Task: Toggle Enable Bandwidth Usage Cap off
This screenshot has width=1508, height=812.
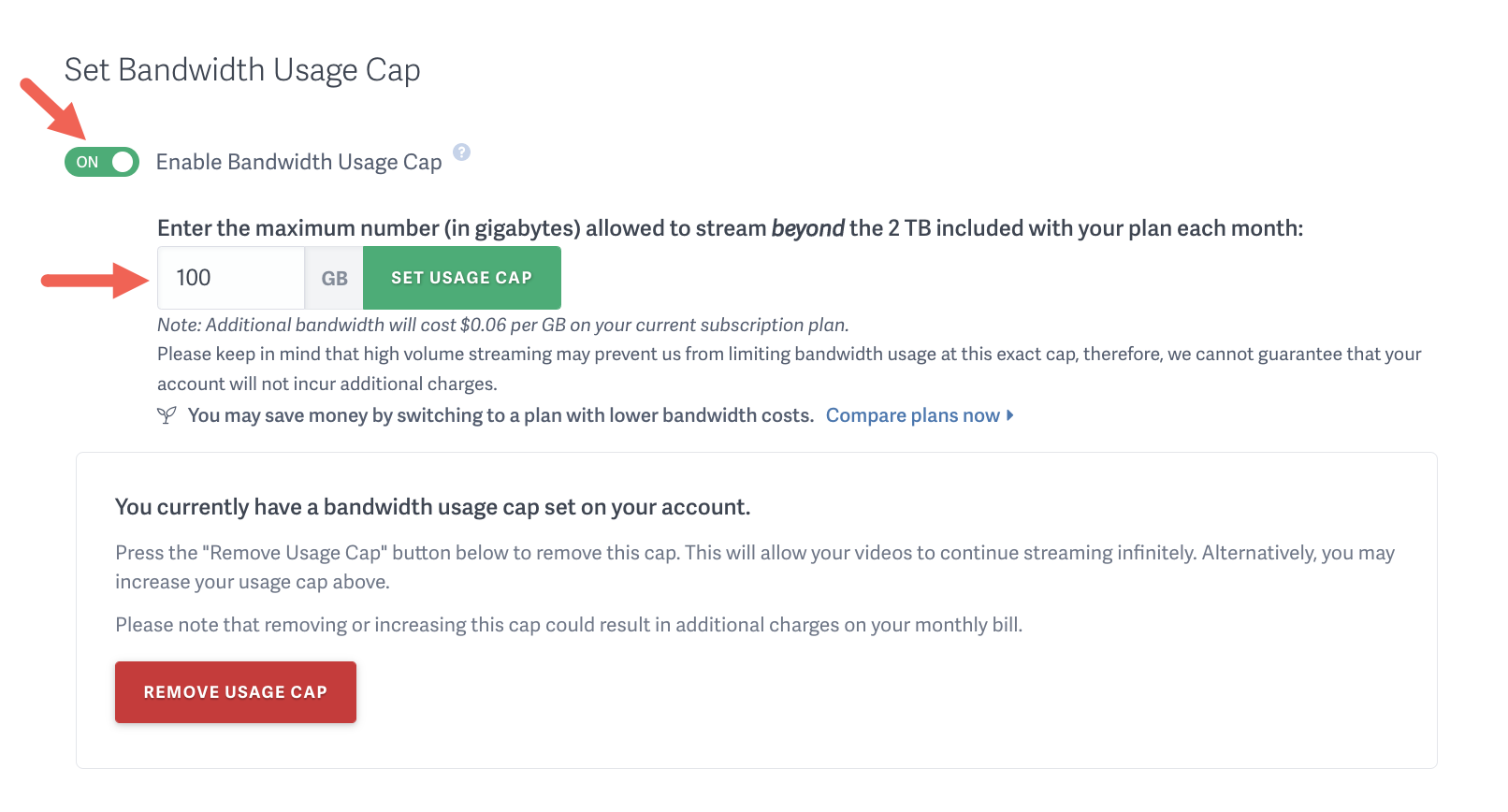Action: [x=101, y=161]
